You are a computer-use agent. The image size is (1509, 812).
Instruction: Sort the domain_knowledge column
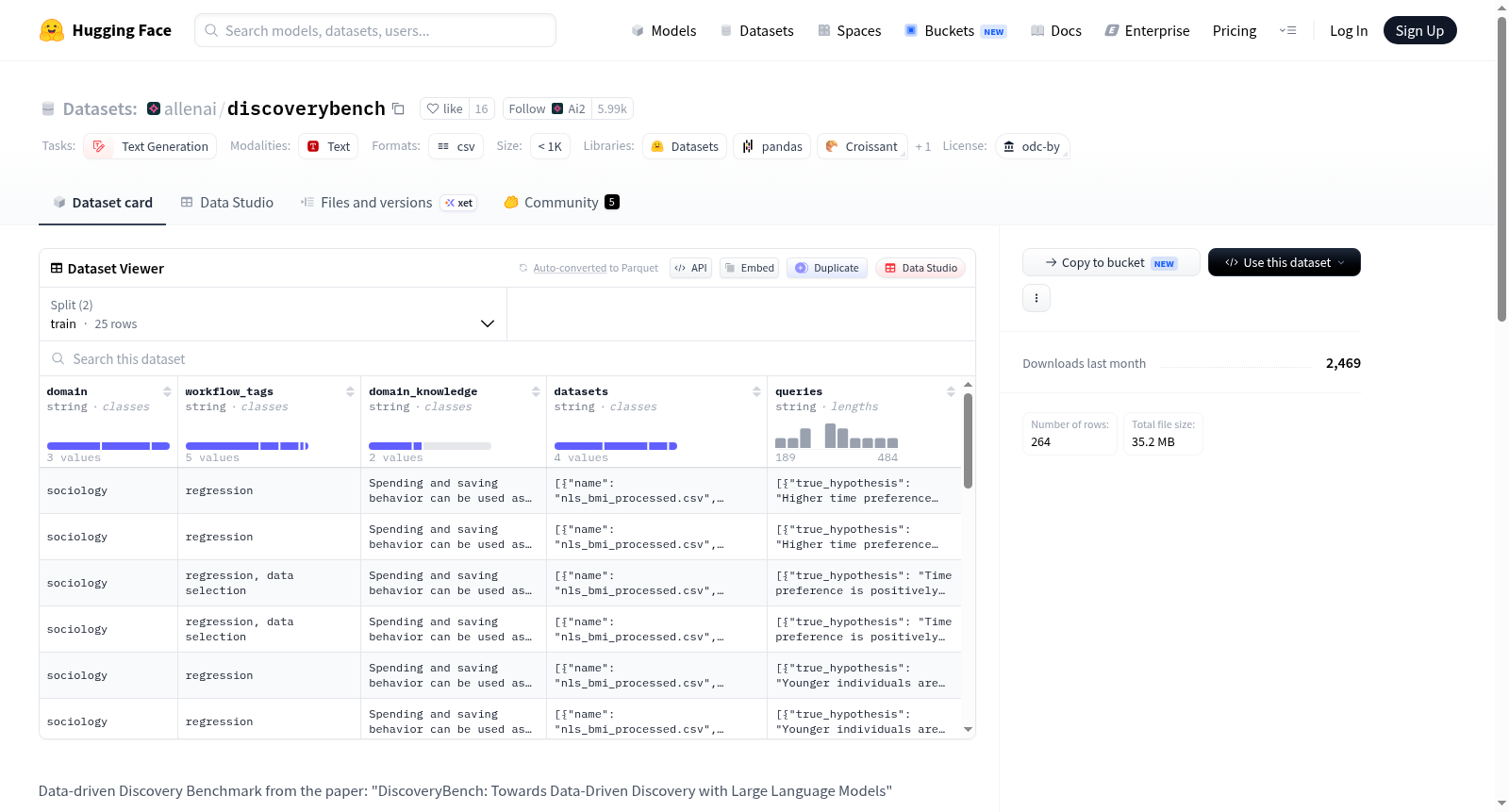(536, 391)
